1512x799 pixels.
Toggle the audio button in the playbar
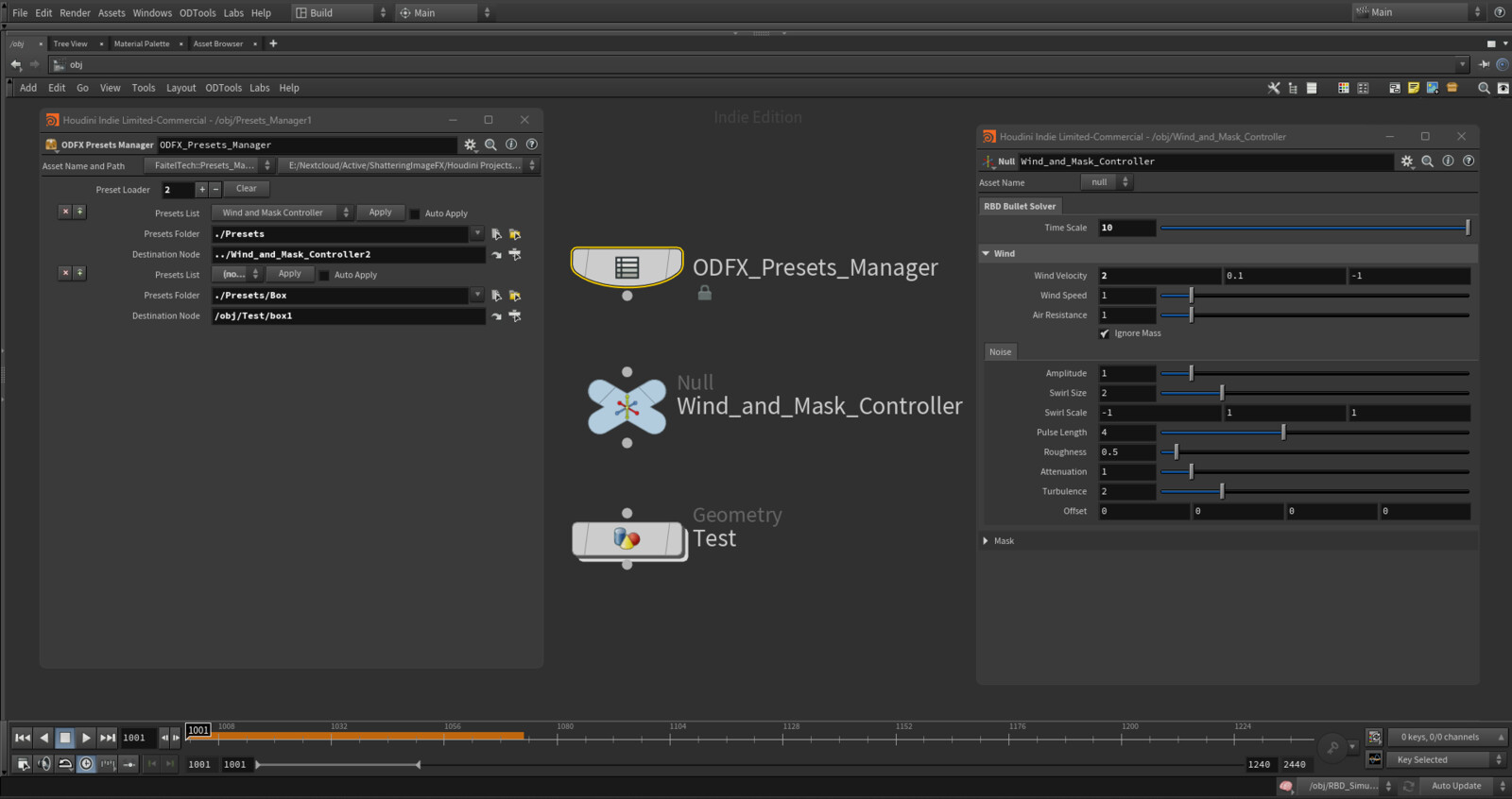pyautogui.click(x=44, y=764)
